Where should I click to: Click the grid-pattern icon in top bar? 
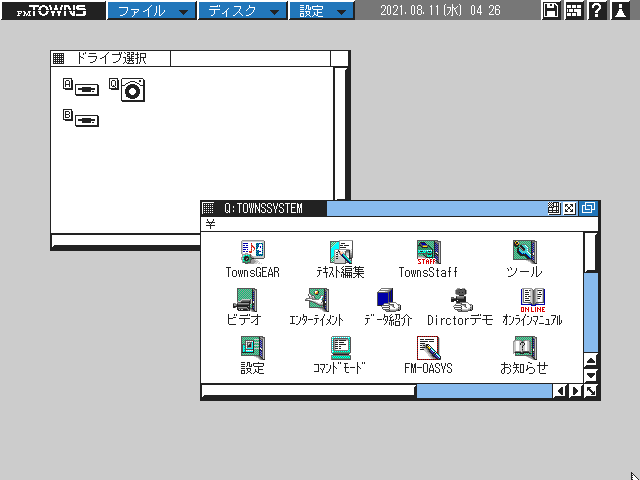[574, 10]
